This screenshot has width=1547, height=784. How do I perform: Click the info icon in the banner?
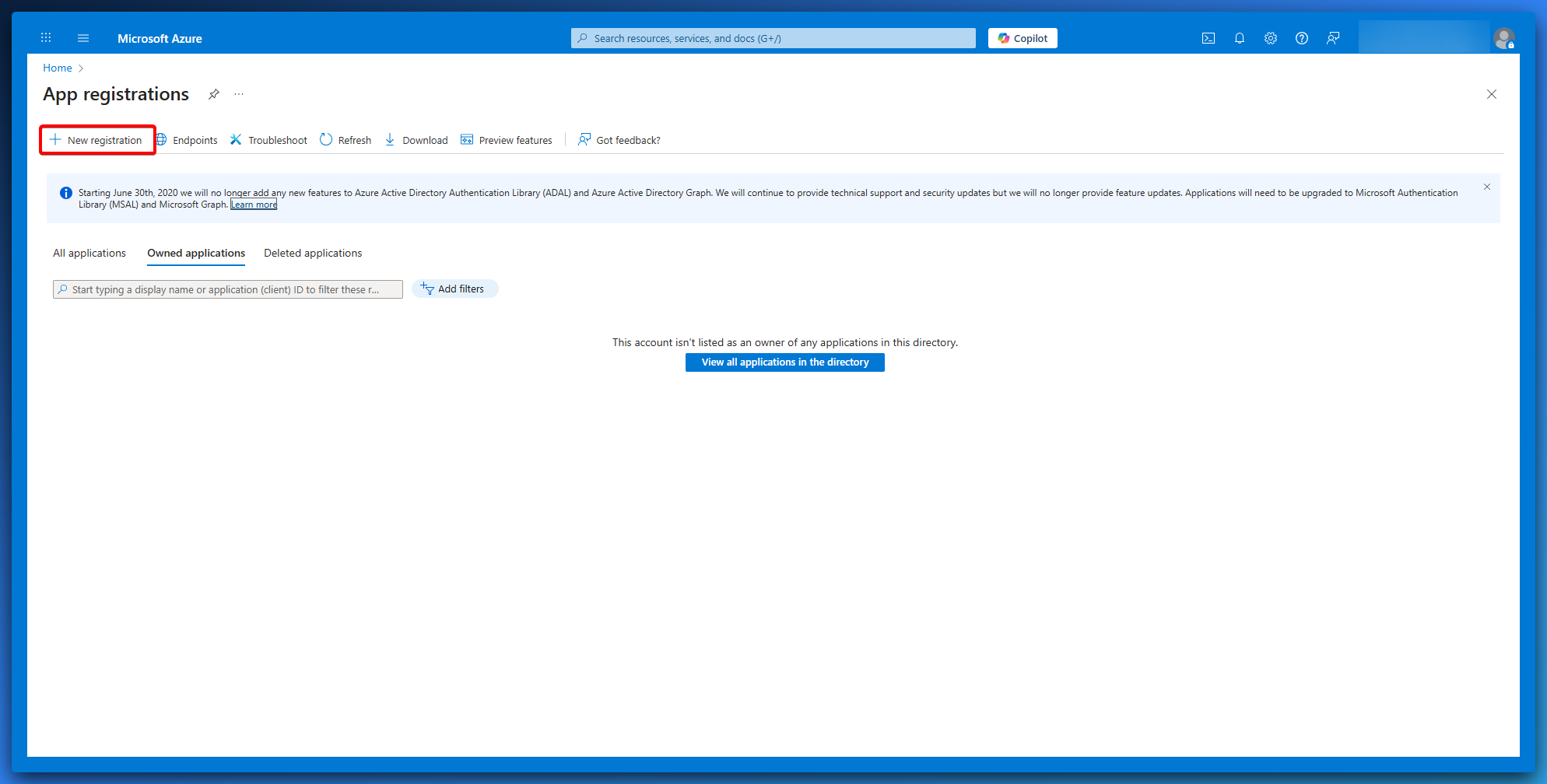tap(66, 193)
